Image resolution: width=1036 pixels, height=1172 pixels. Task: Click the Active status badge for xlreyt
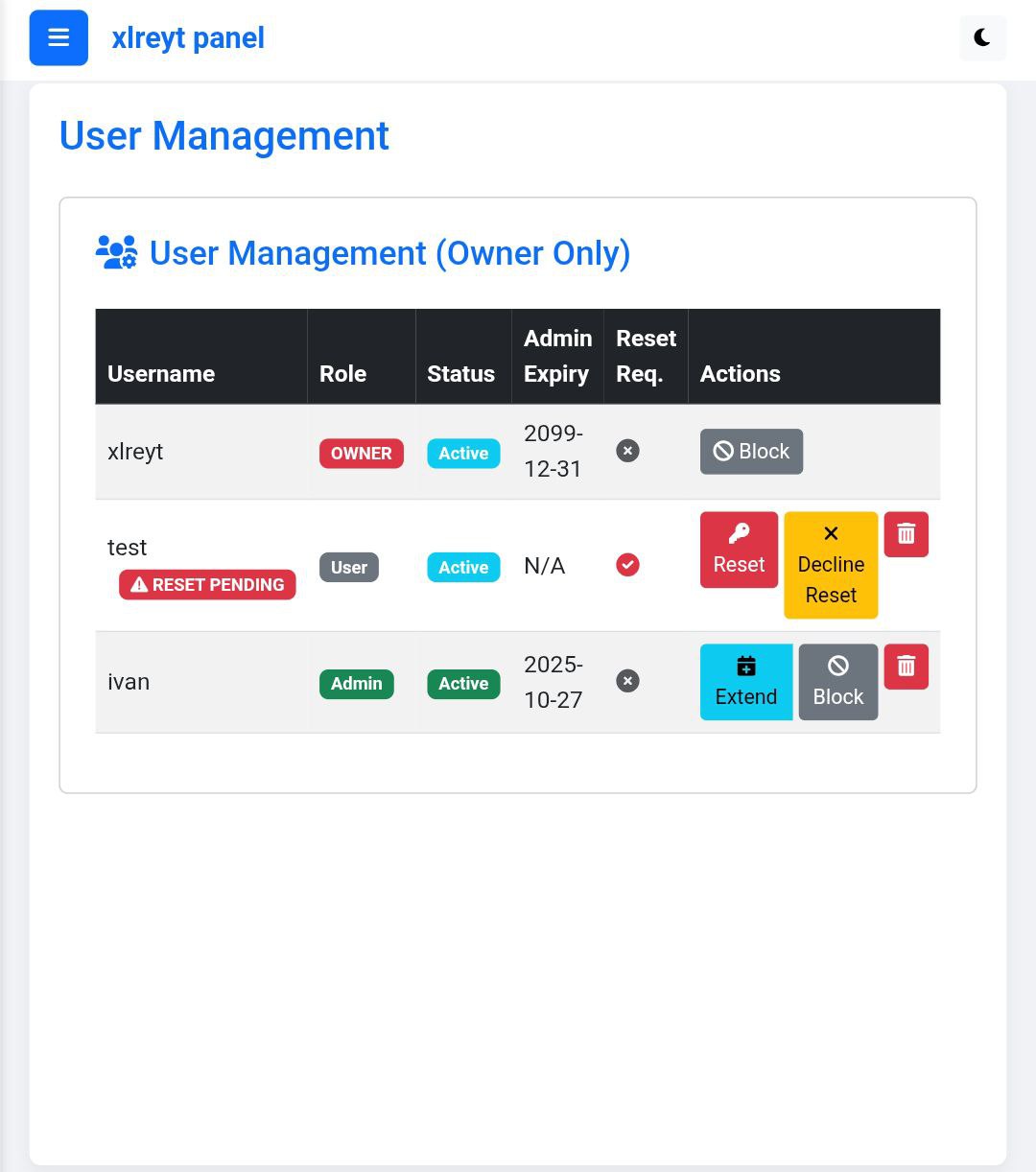pos(463,454)
